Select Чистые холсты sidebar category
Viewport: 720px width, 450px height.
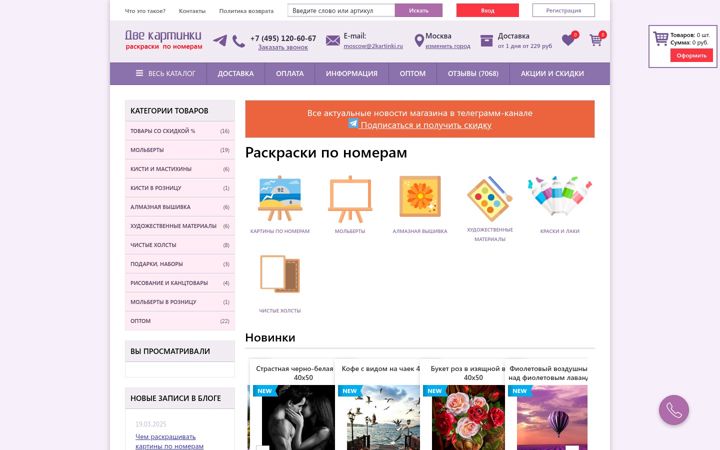(180, 245)
